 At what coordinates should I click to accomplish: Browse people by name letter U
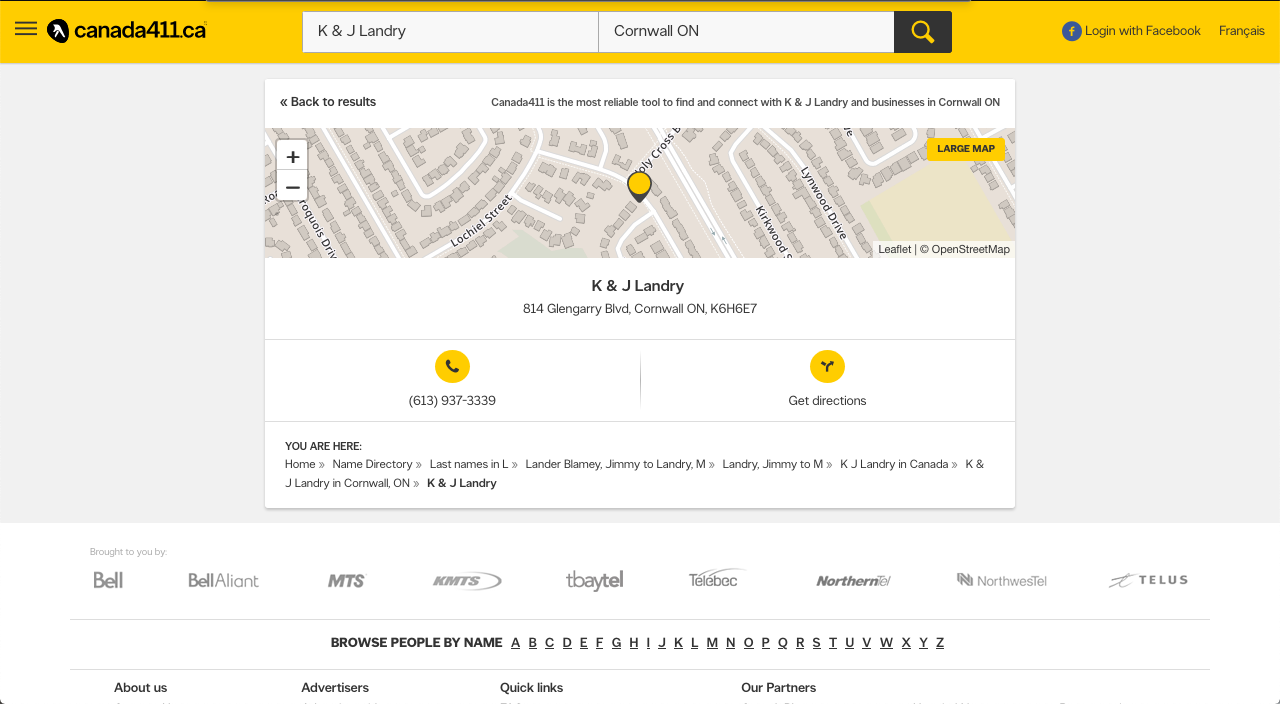coord(850,643)
